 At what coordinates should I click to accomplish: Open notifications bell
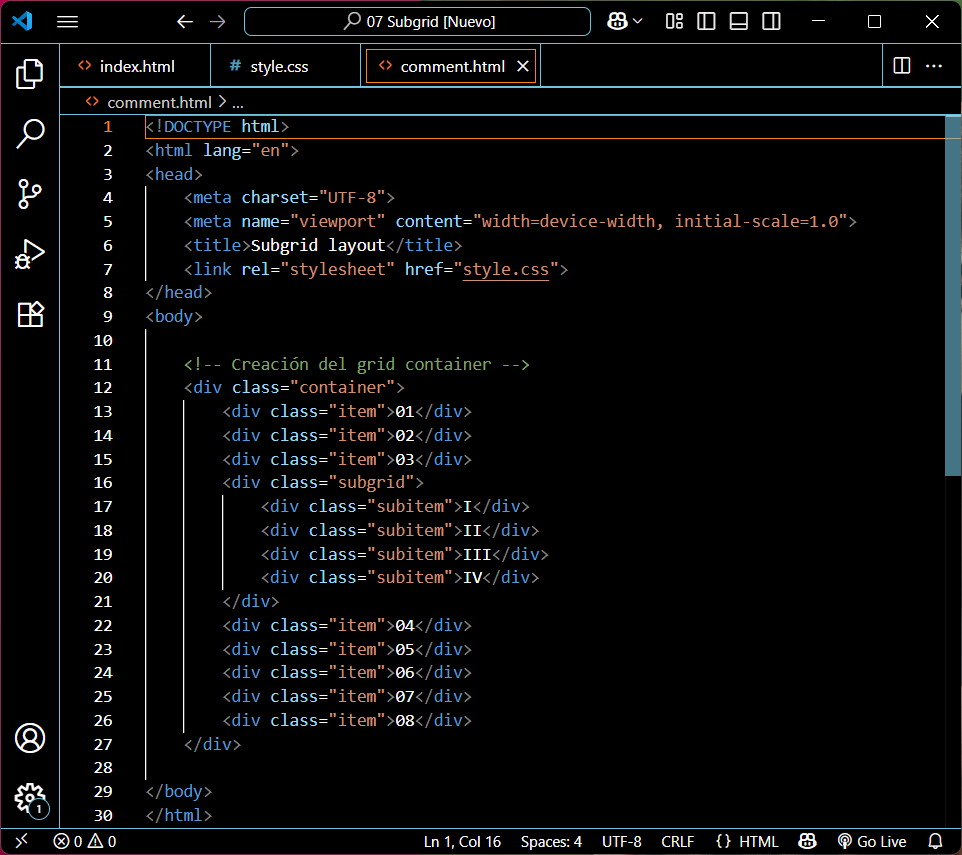coord(935,841)
